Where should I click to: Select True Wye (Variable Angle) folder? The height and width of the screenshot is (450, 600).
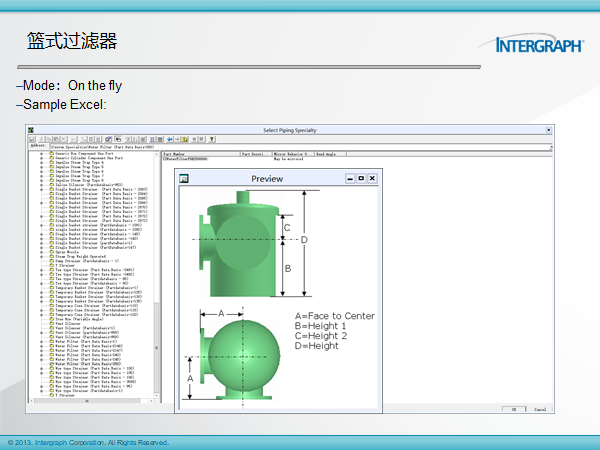point(77,319)
